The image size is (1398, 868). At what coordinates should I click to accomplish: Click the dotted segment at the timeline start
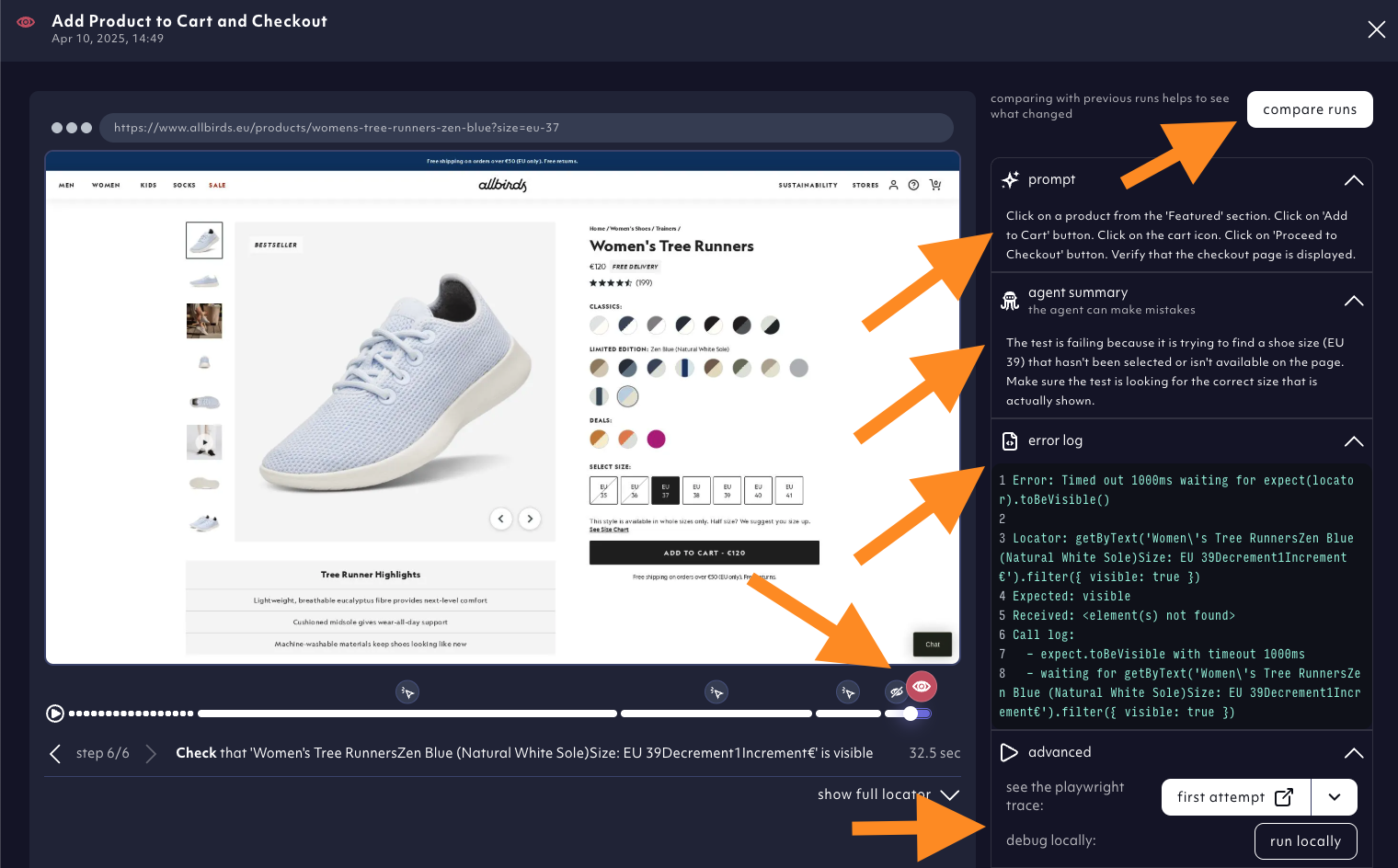(131, 714)
